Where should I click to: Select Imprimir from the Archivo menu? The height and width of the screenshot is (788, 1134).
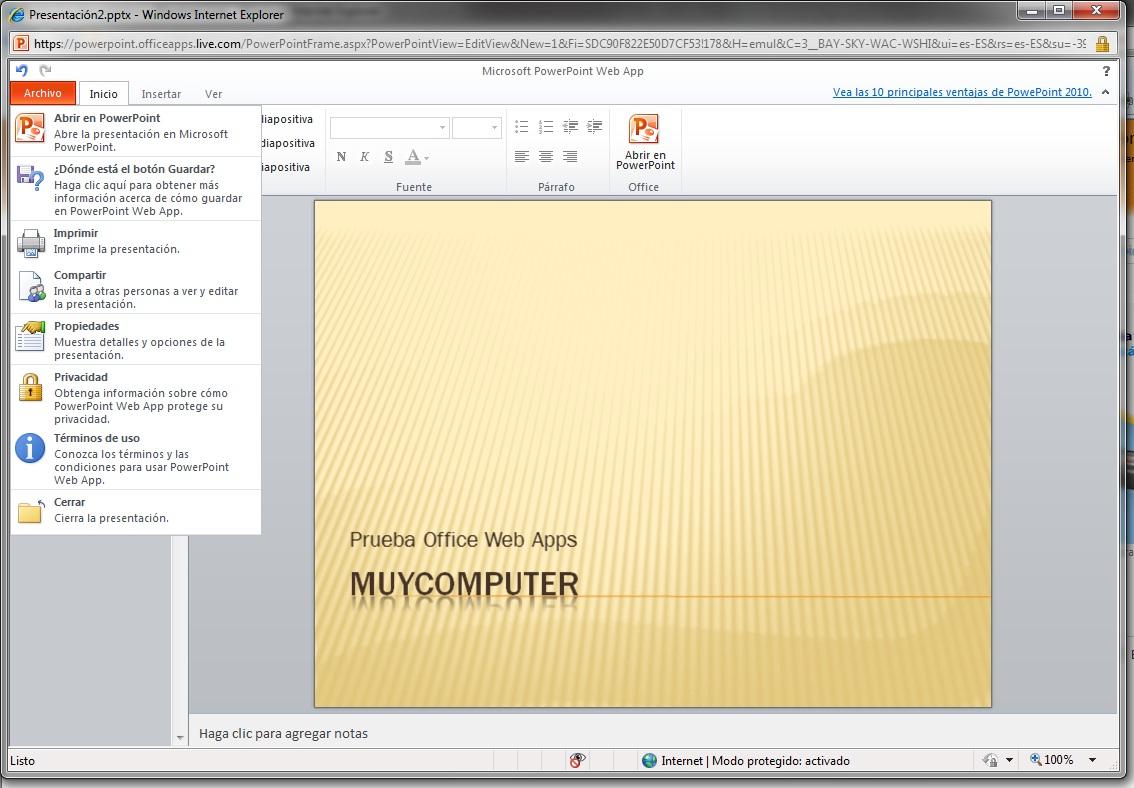[x=136, y=241]
